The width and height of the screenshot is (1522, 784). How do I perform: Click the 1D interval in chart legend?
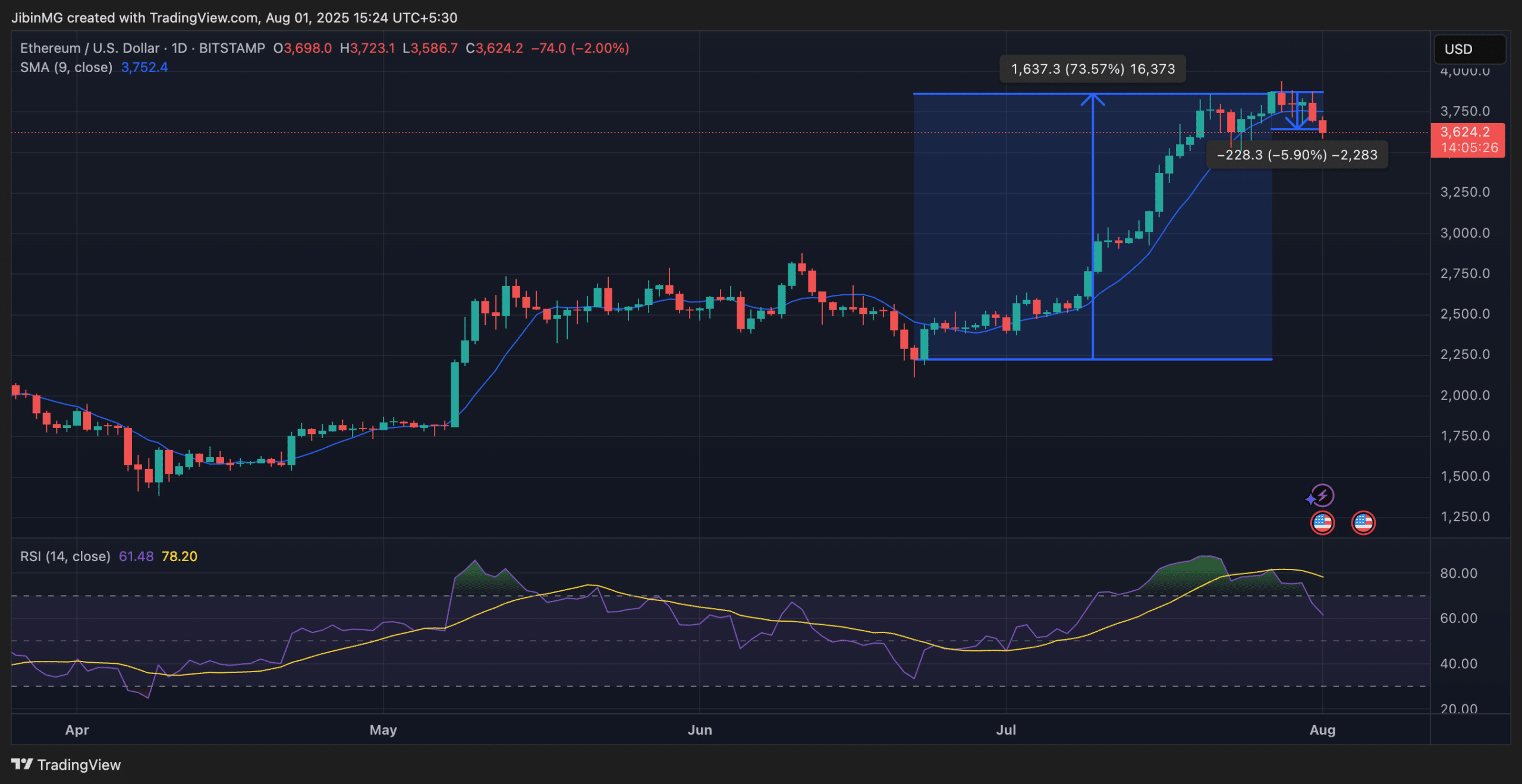[x=179, y=48]
